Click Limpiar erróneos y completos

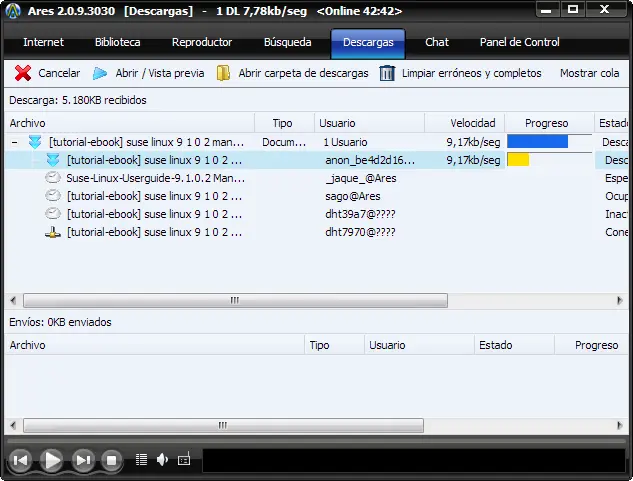tap(472, 73)
